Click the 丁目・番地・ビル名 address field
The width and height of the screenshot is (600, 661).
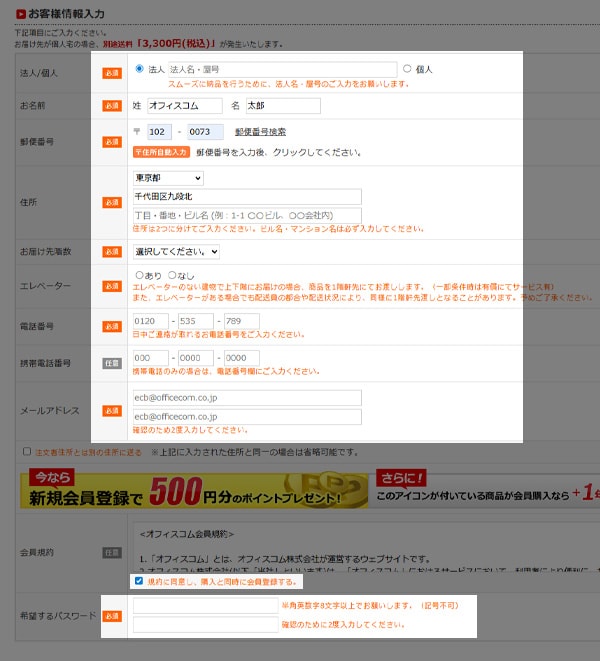[247, 215]
